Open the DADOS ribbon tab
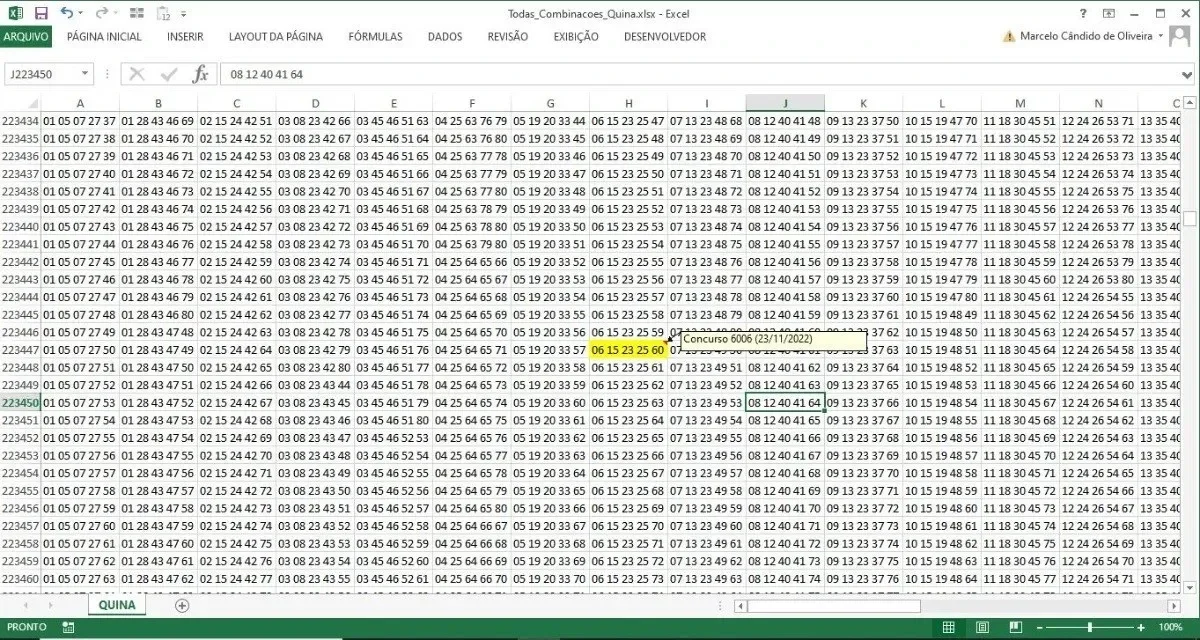1200x640 pixels. coord(445,37)
